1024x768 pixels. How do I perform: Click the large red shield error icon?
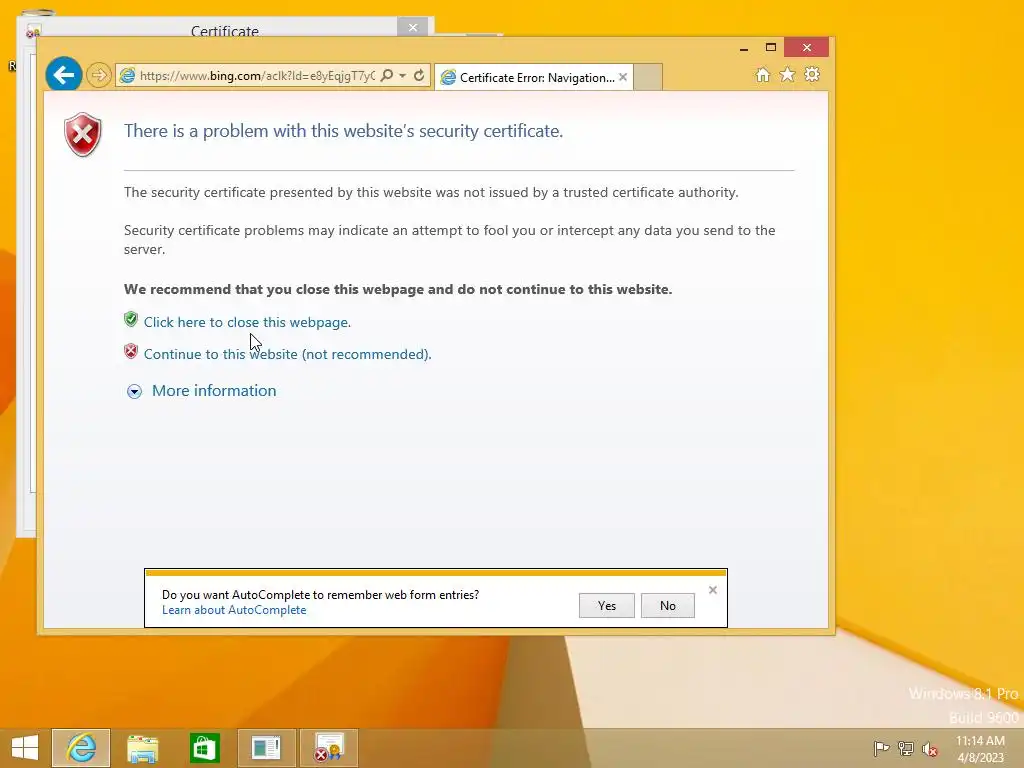click(83, 135)
